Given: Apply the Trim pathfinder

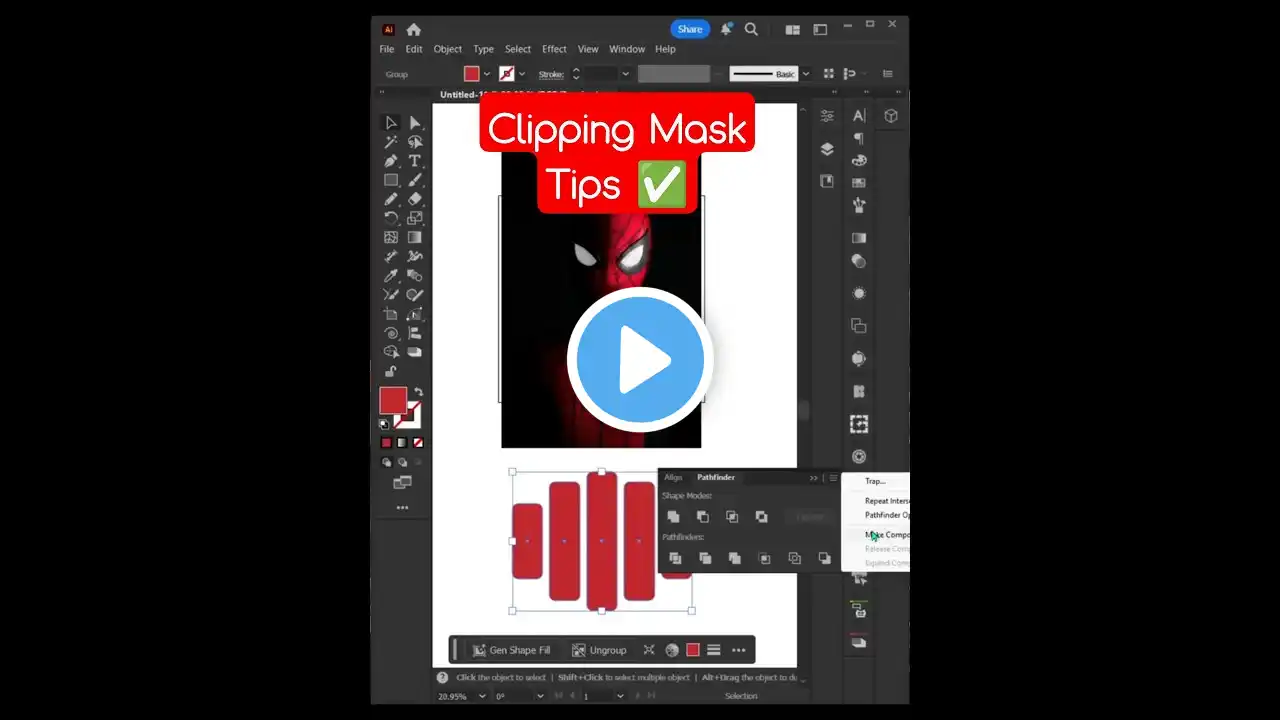Looking at the screenshot, I should 705,558.
